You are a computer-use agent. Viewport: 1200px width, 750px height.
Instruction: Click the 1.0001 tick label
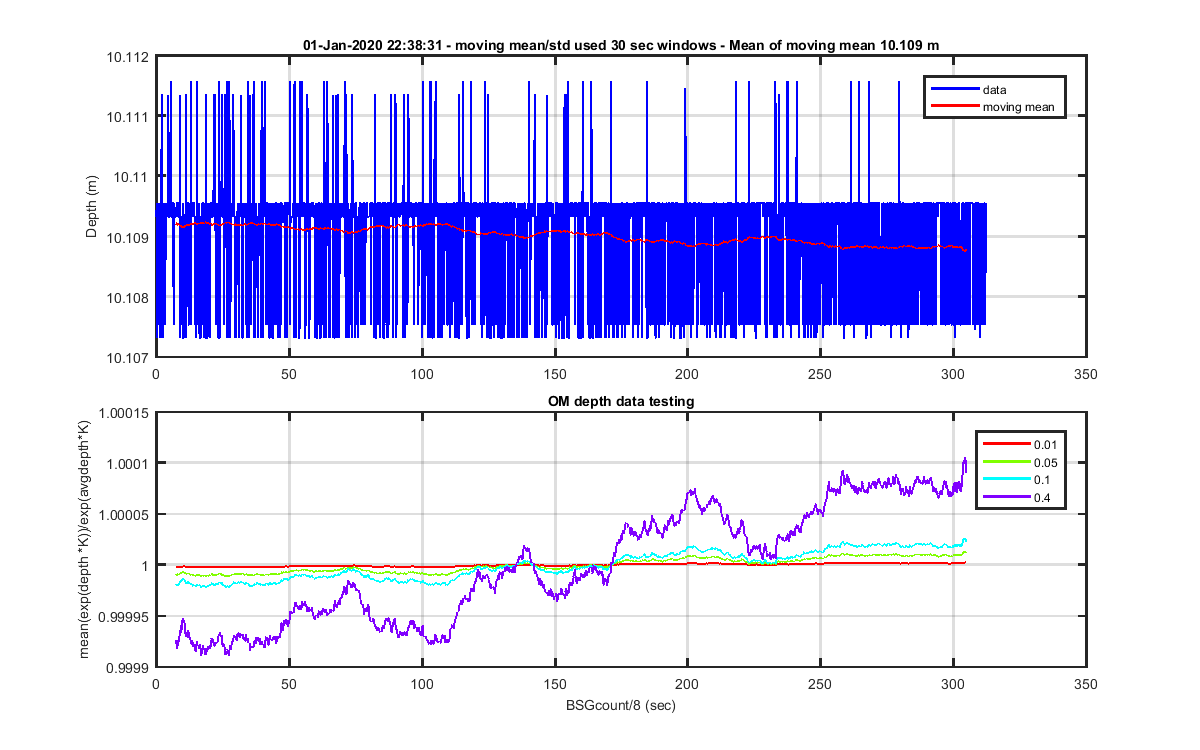(129, 464)
